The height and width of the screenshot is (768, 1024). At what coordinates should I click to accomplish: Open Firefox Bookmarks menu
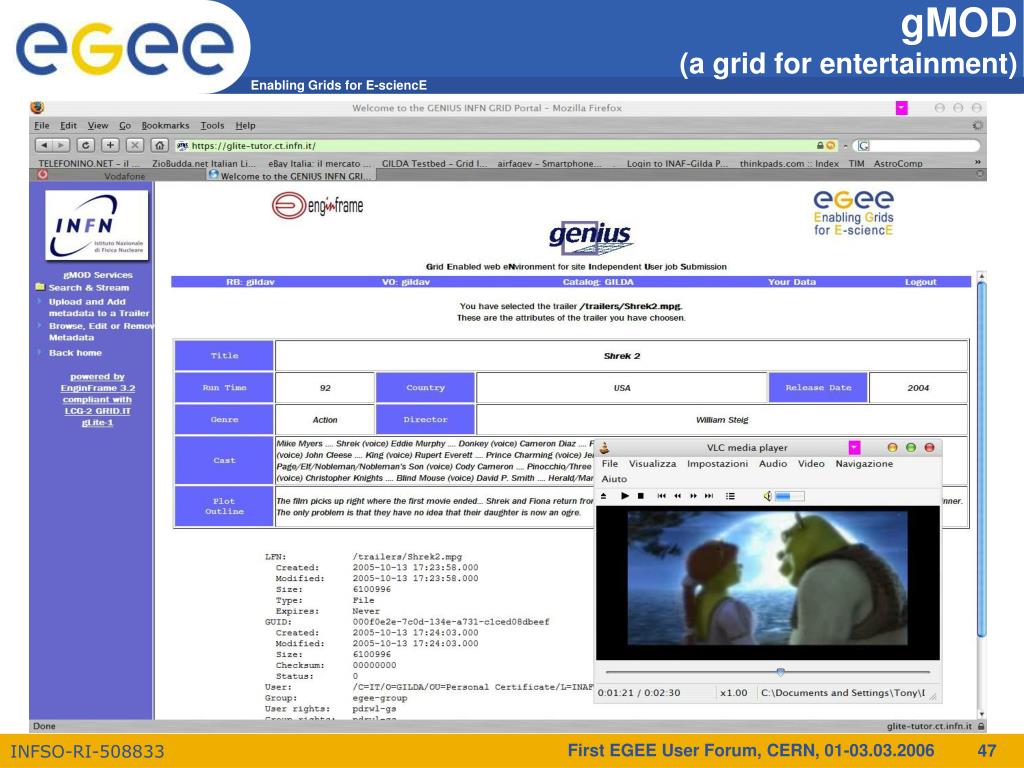[x=165, y=125]
